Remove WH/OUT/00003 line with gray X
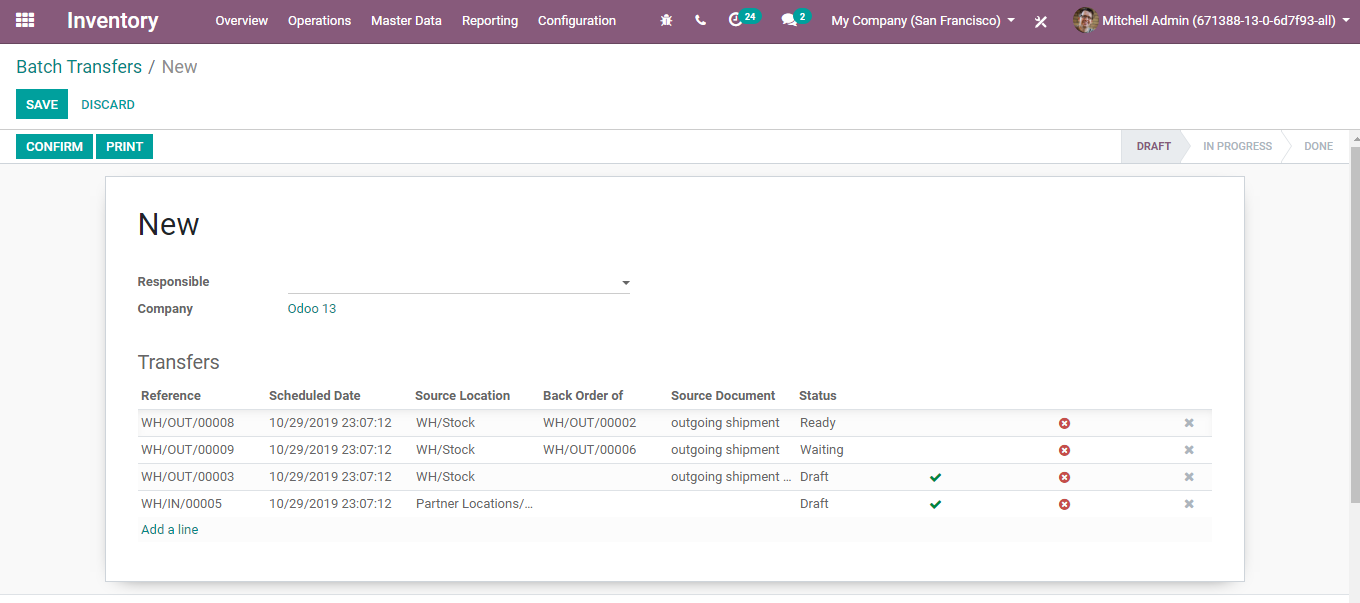 pos(1189,477)
